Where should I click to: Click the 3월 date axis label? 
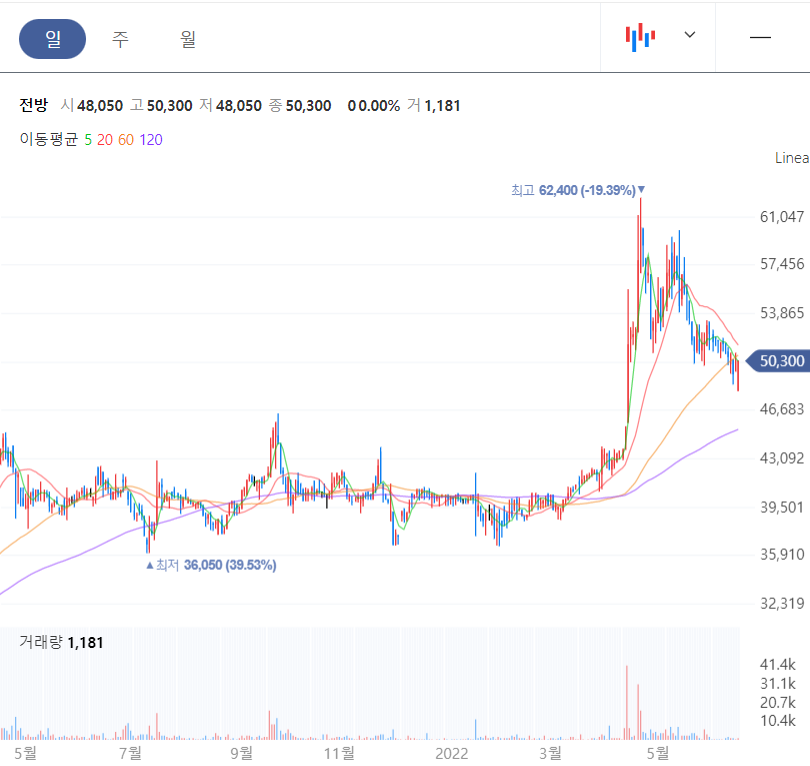tap(550, 754)
